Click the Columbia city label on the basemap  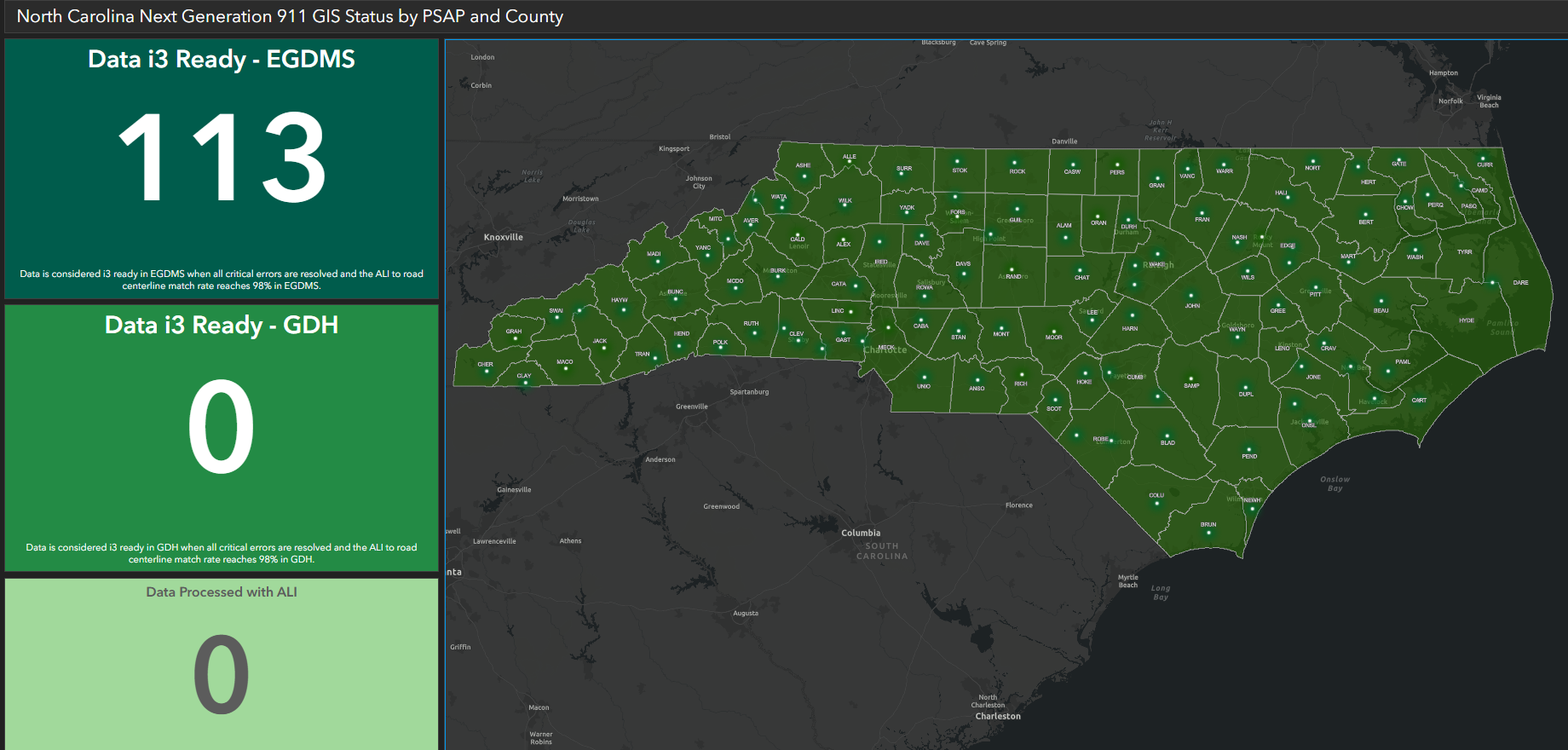pos(861,533)
